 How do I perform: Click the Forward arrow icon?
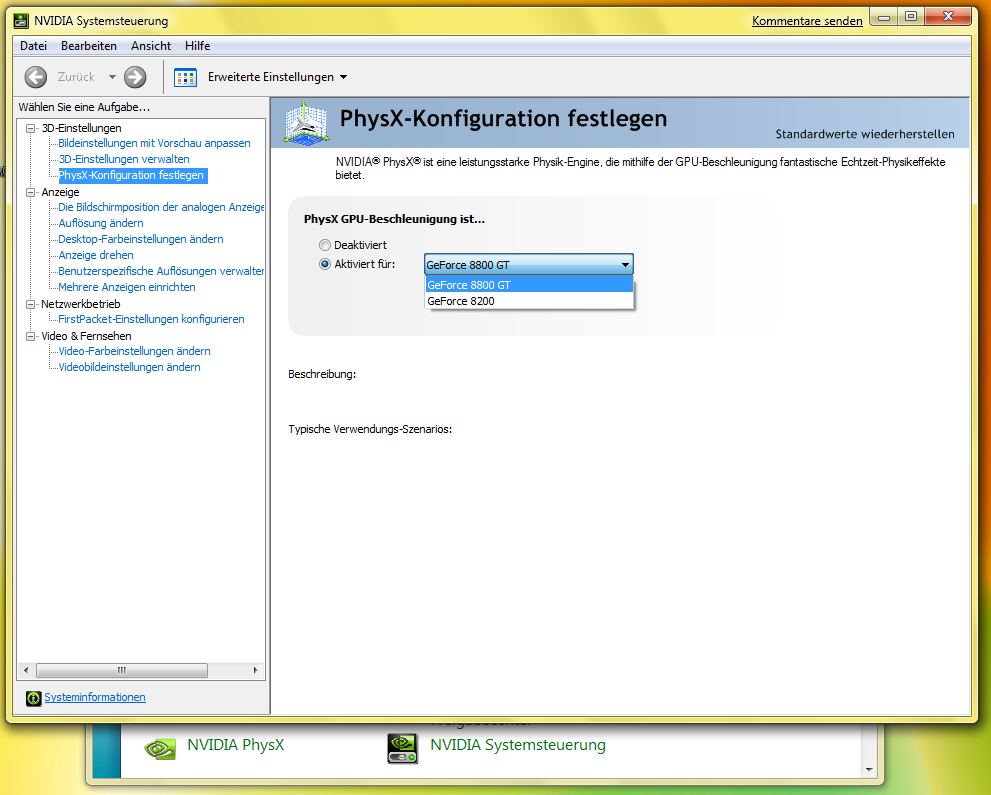(x=135, y=77)
